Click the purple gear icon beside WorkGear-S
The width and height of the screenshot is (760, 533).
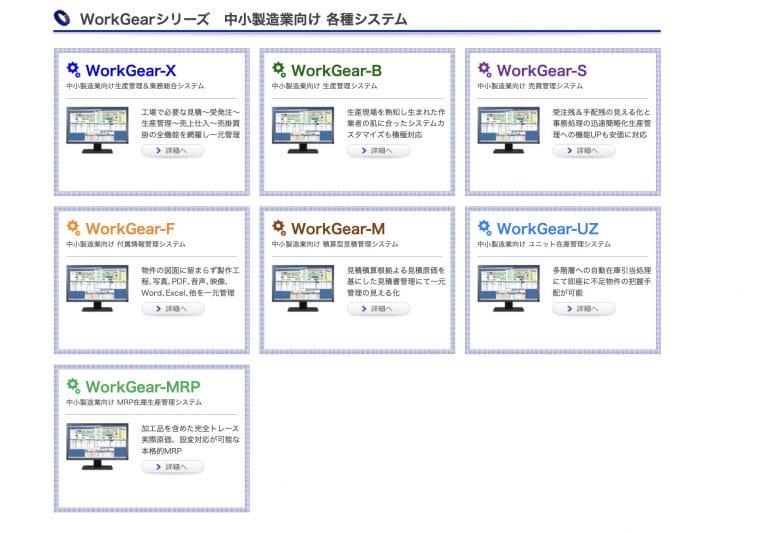(485, 69)
